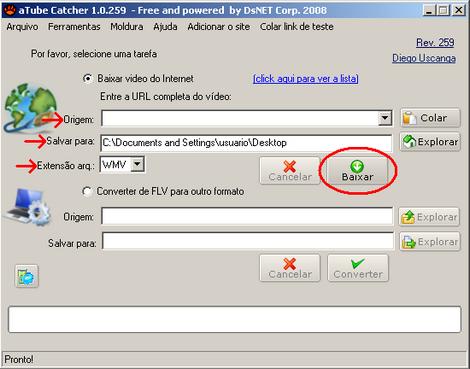This screenshot has width=470, height=369.
Task: Click the Converter button
Action: click(x=358, y=268)
